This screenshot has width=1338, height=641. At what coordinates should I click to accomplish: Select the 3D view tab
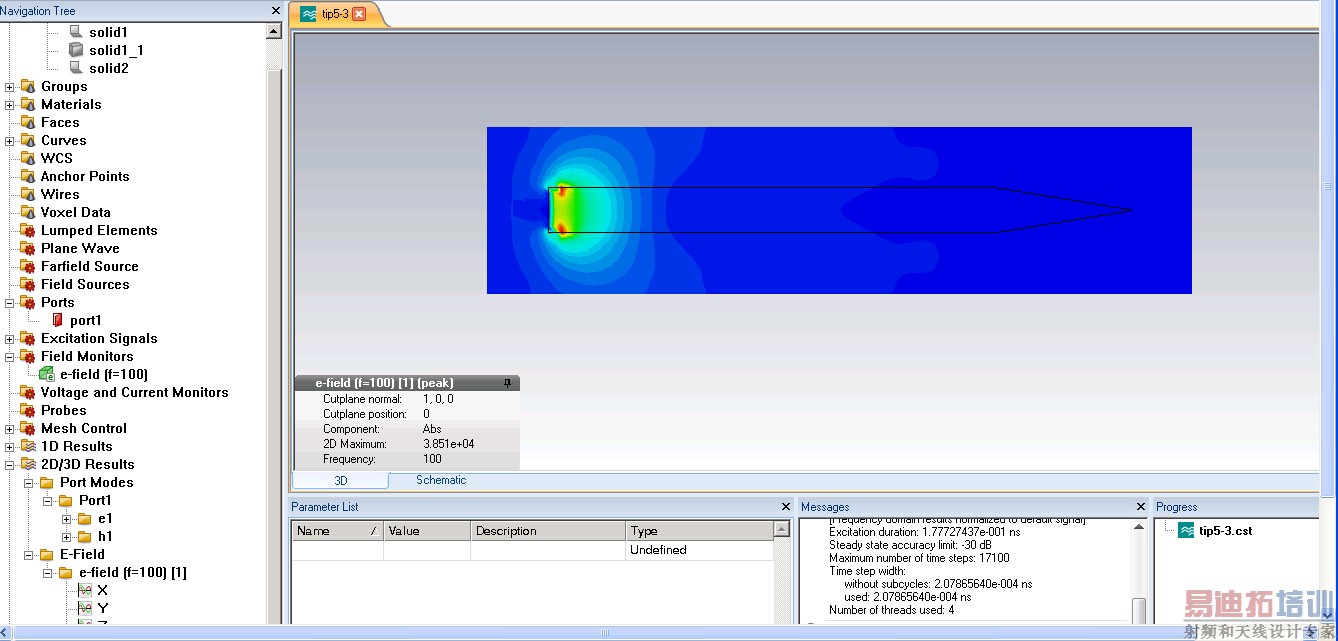pos(340,480)
